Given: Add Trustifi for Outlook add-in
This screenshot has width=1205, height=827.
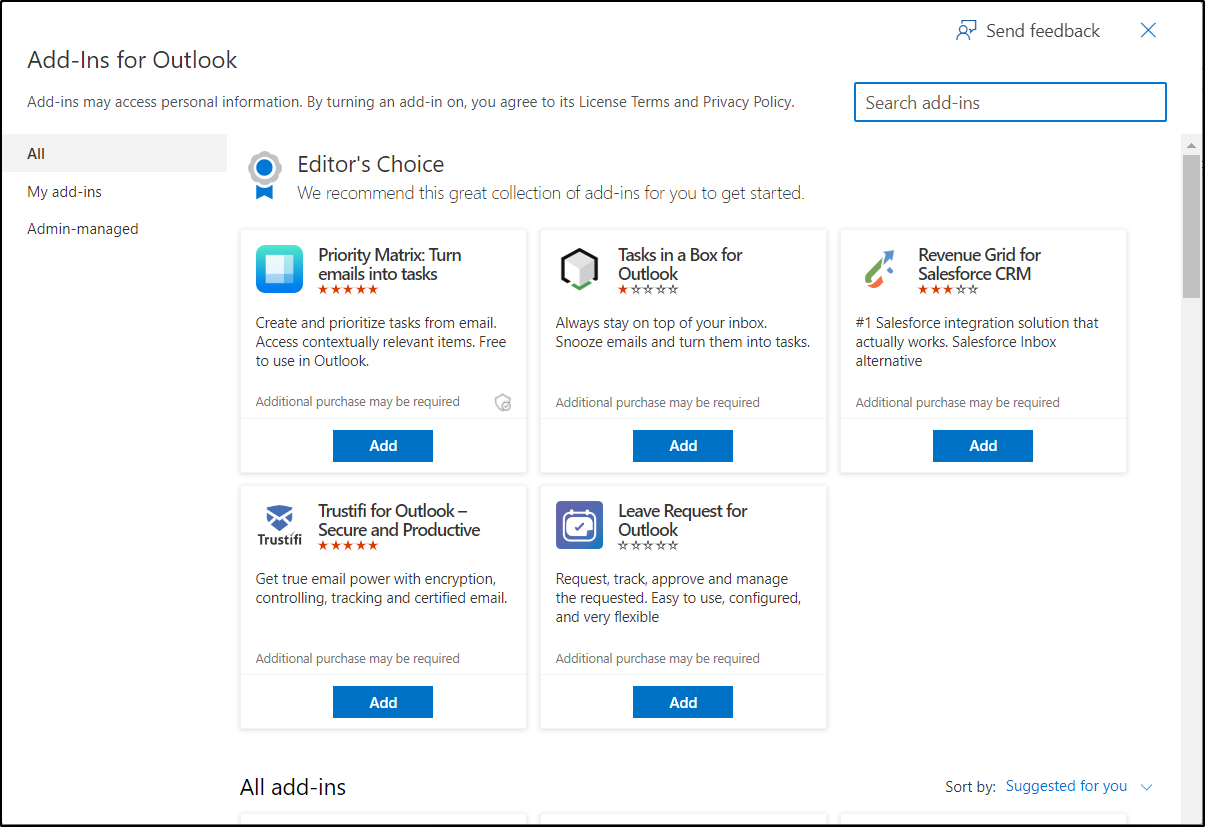Looking at the screenshot, I should point(383,702).
